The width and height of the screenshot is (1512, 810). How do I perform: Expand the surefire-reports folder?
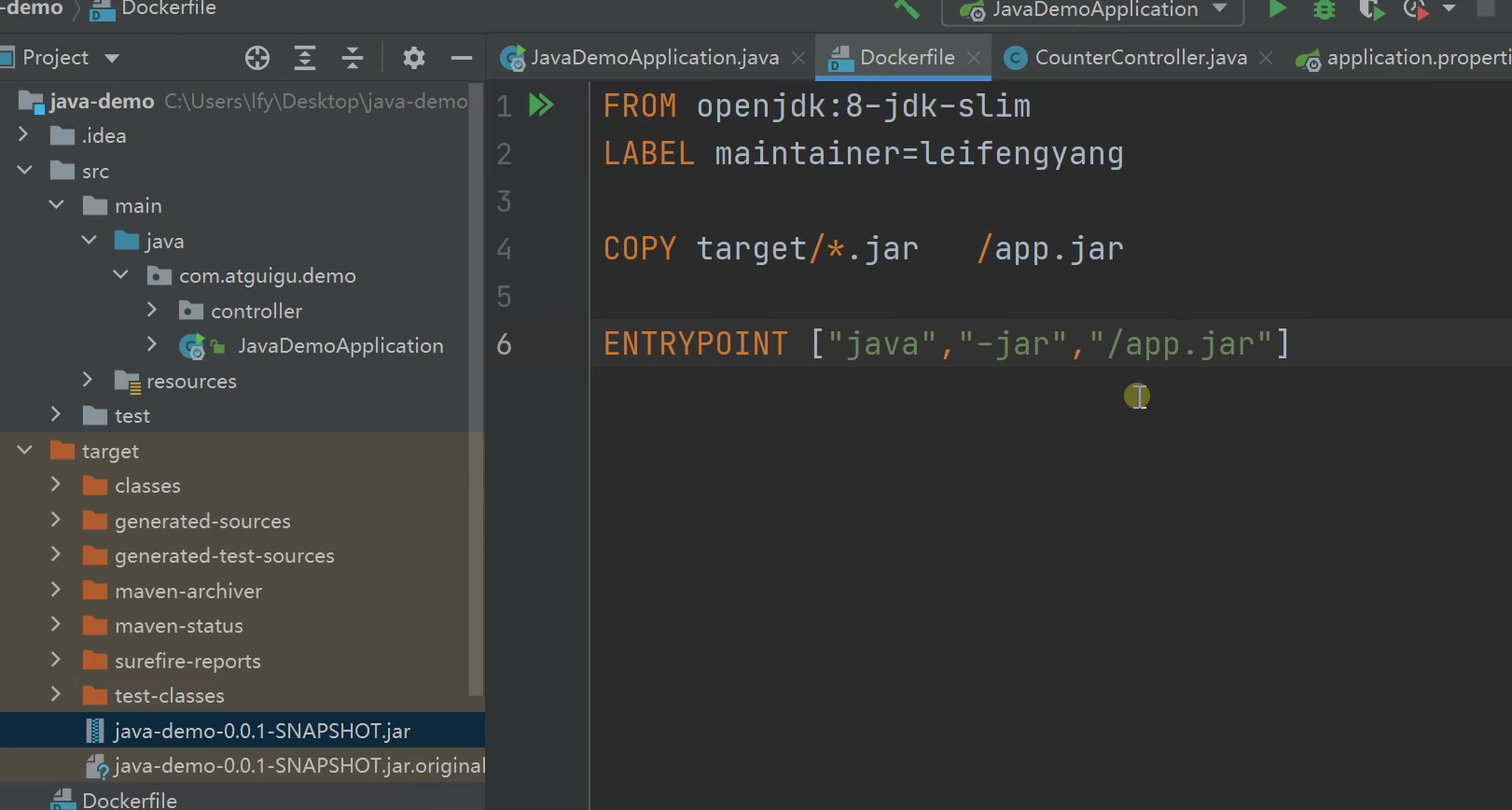[56, 660]
